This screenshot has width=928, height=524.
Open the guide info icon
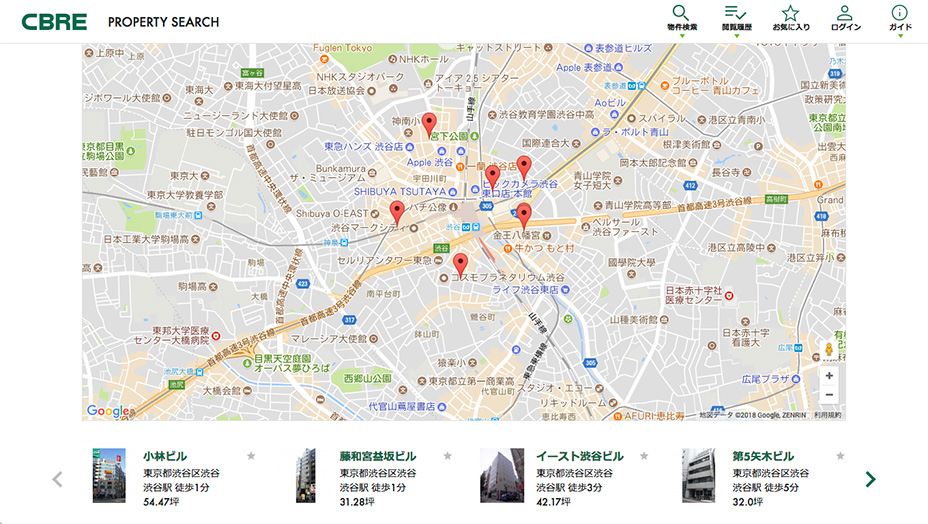click(900, 13)
